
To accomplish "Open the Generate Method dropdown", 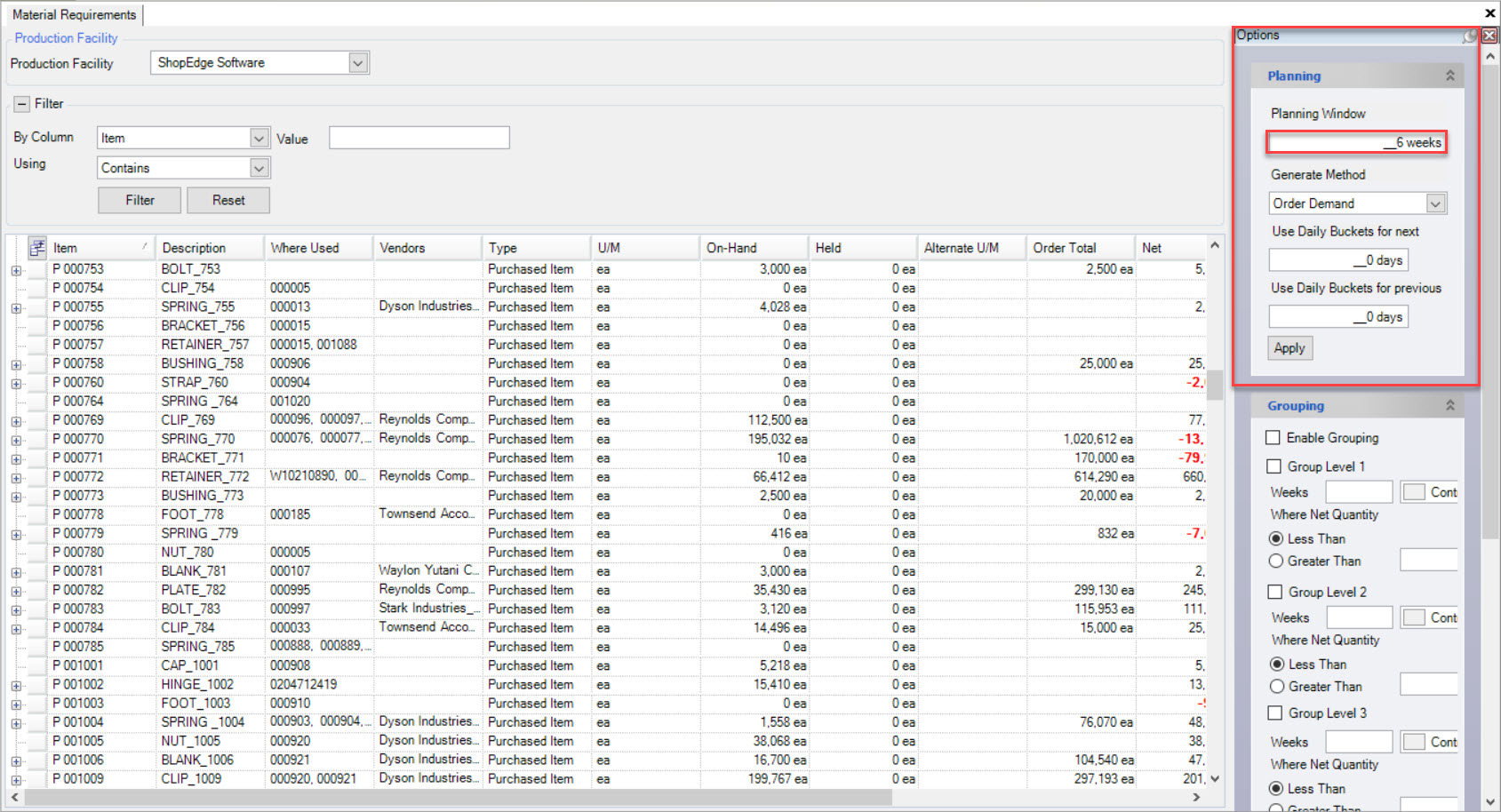I will point(1435,203).
